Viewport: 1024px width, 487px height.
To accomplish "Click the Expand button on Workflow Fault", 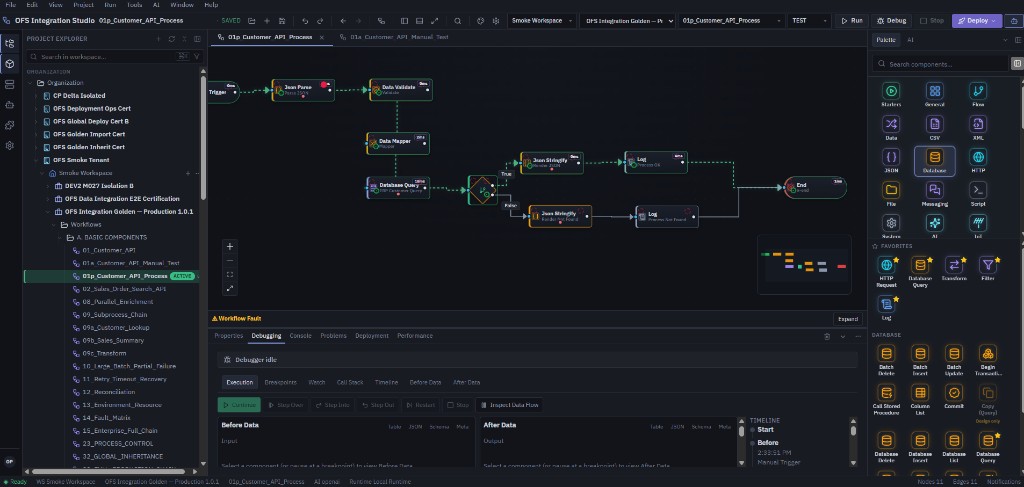I will (848, 319).
